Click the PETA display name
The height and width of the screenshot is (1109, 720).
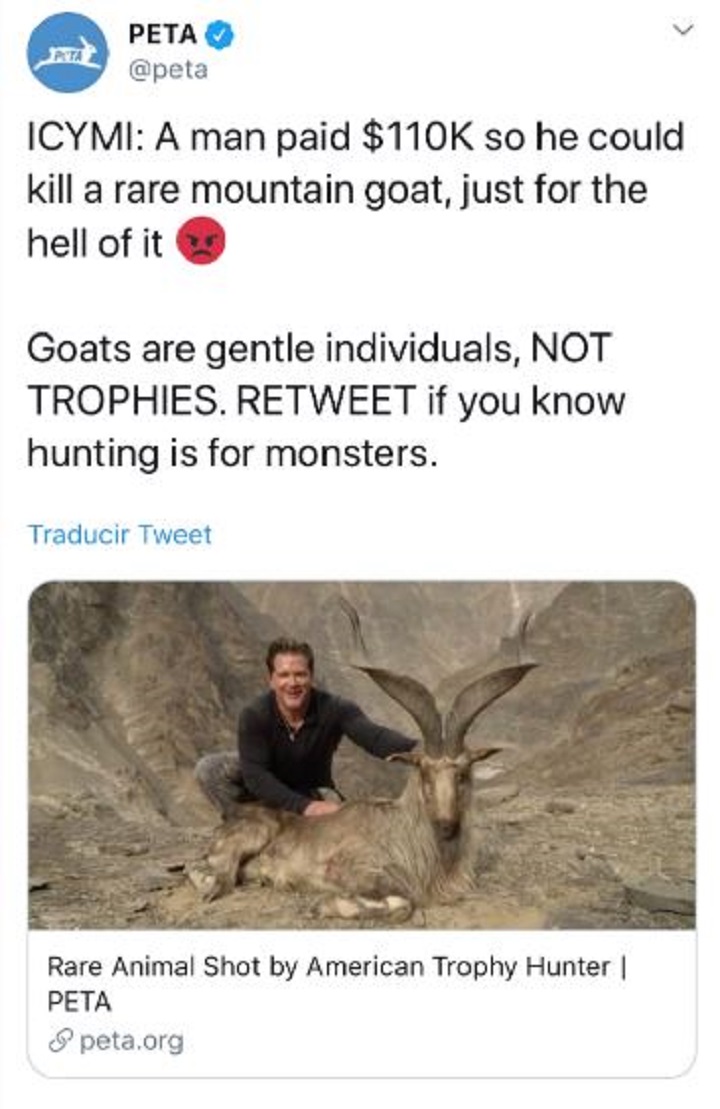pos(162,35)
